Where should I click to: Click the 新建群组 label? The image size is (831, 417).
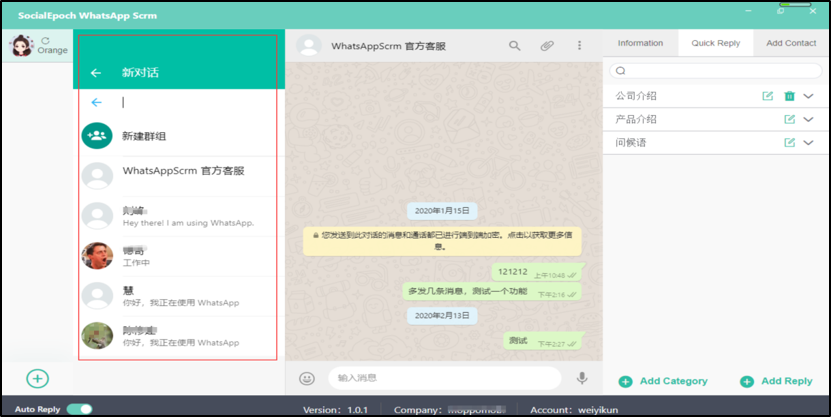coord(144,136)
